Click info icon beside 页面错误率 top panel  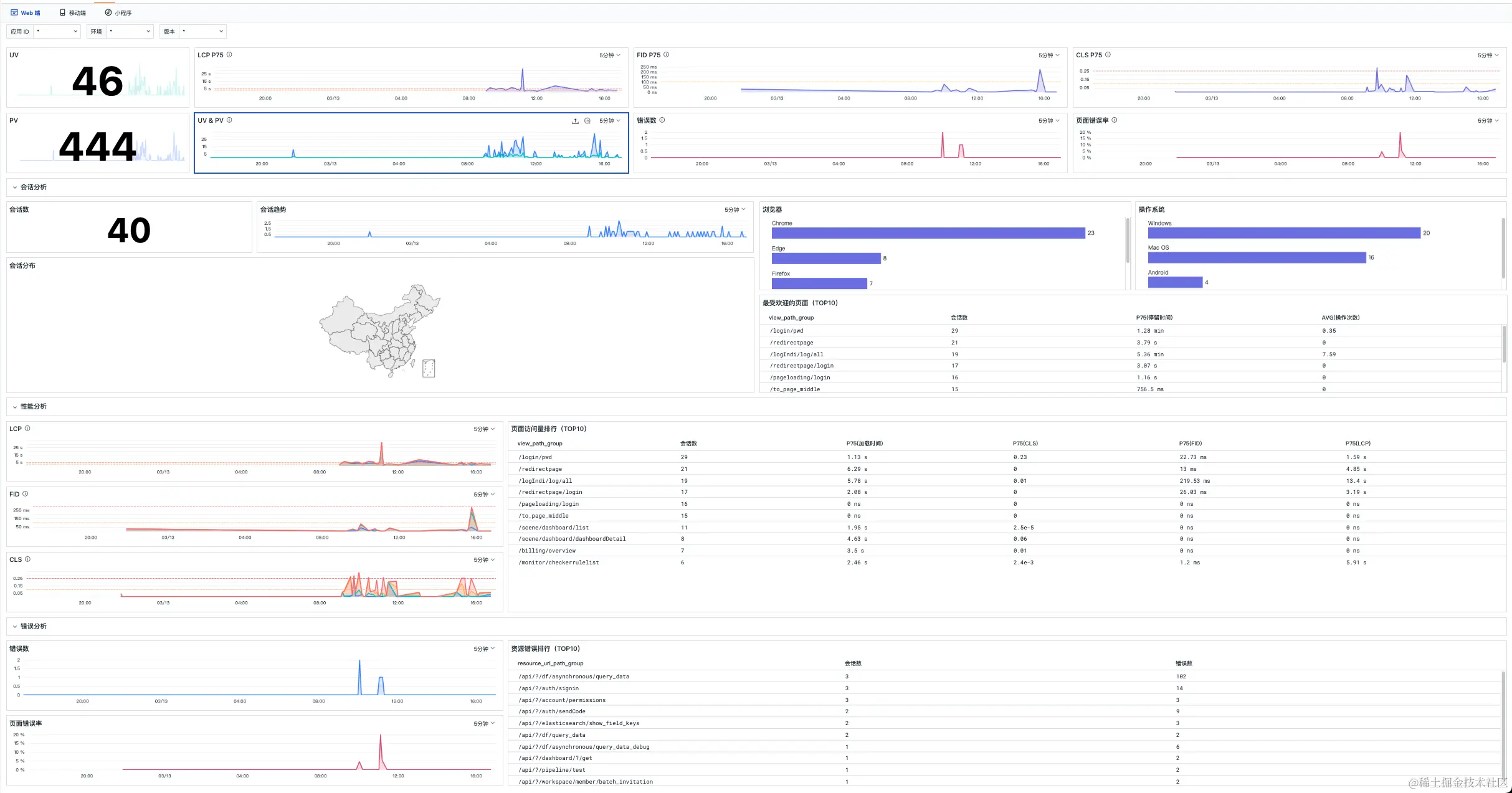[x=1115, y=120]
